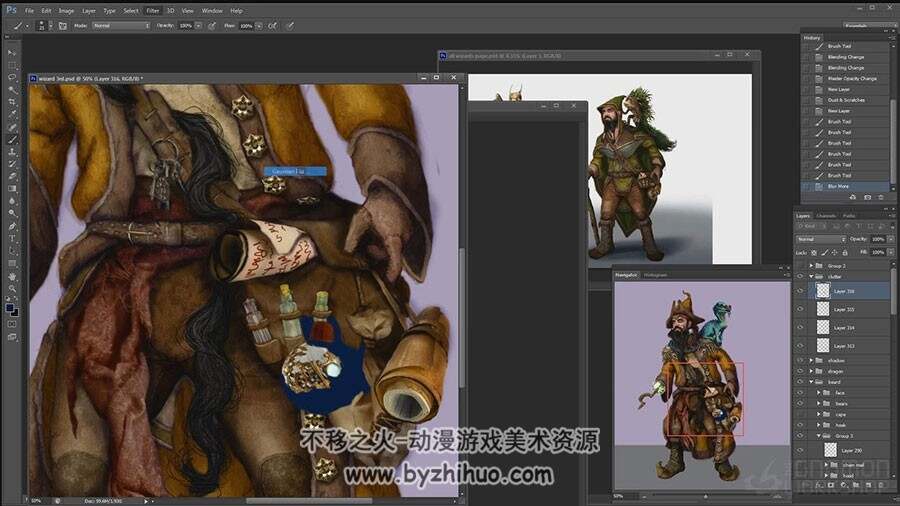The width and height of the screenshot is (900, 506).
Task: Select the Dust & Scratches history state
Action: tap(847, 100)
